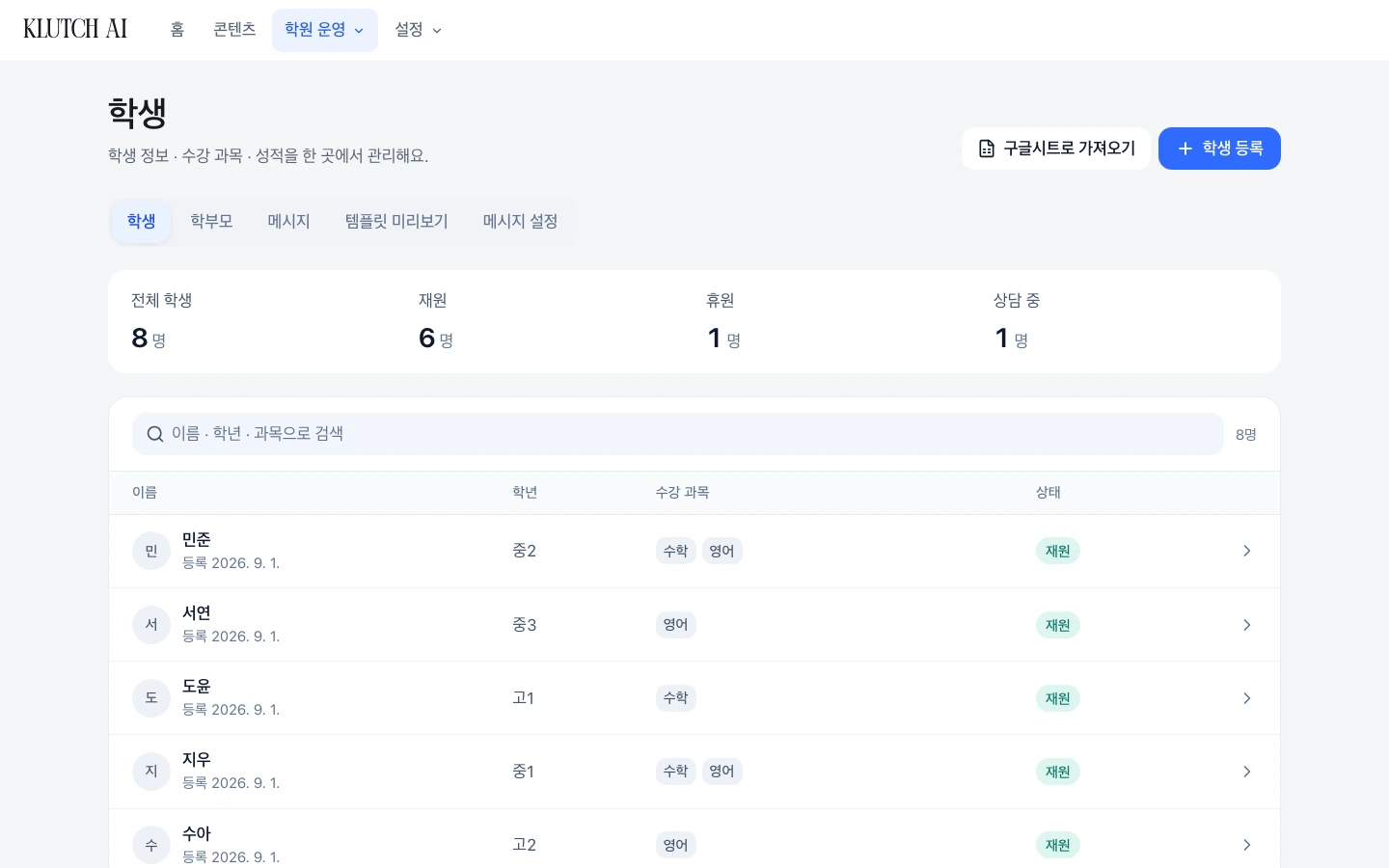
Task: Click the 상태 column header
Action: (1049, 493)
